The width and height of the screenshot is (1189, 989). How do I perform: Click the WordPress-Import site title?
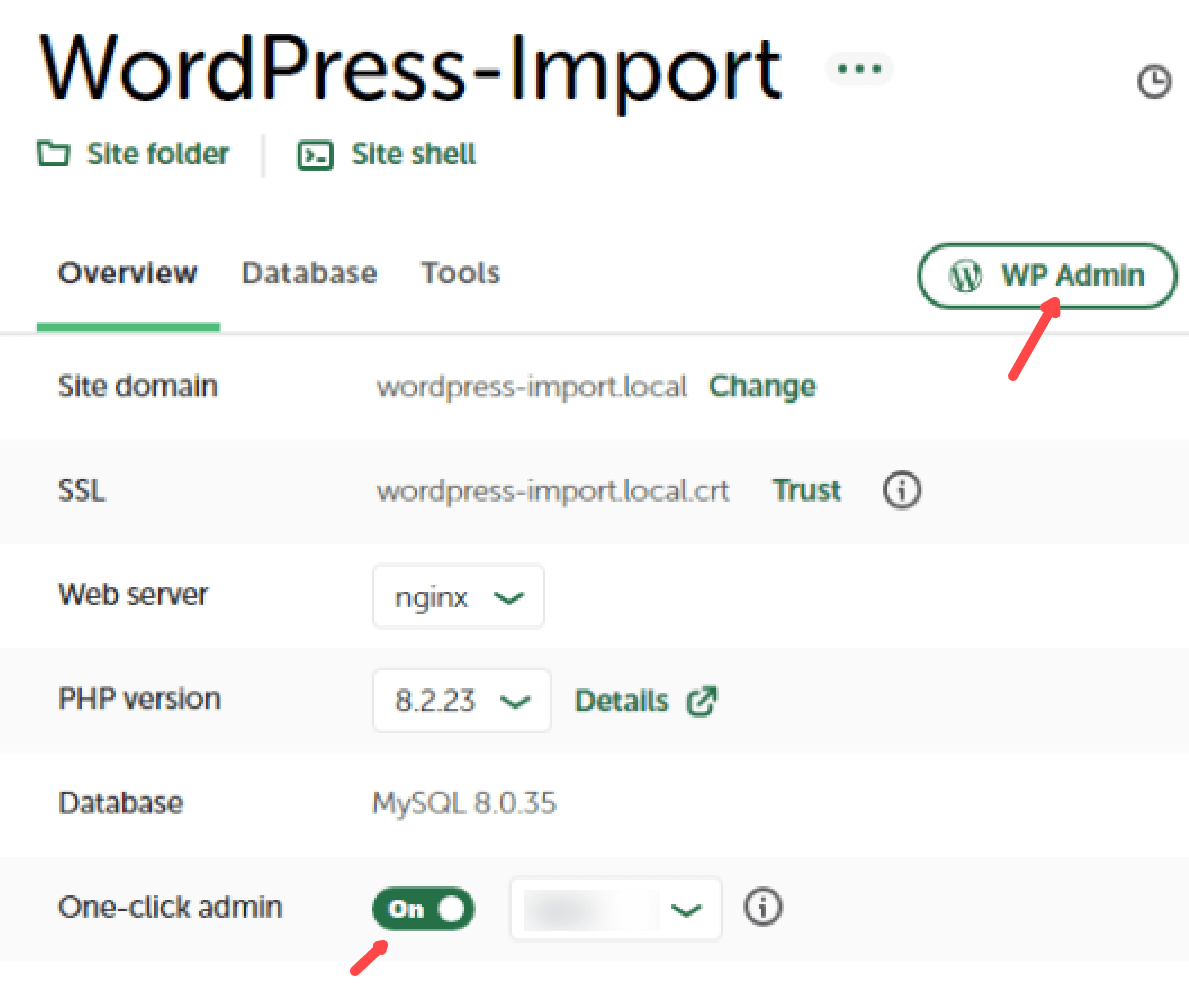pos(410,68)
